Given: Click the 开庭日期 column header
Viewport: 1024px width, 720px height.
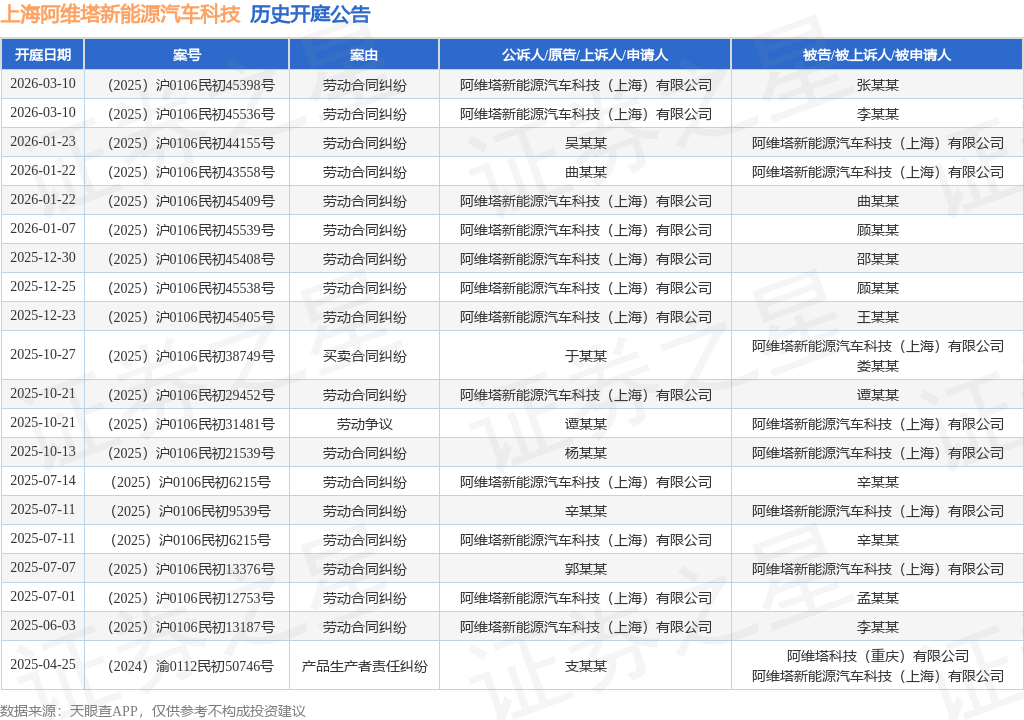Looking at the screenshot, I should click(43, 54).
